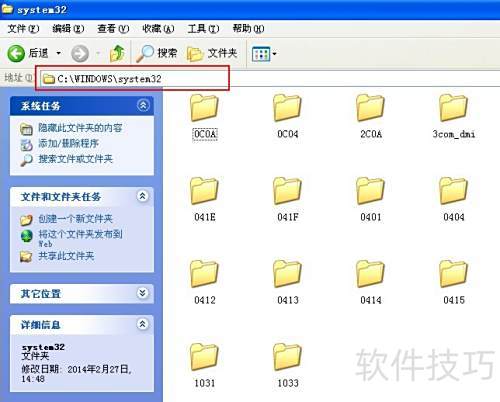This screenshot has height=402, width=500.
Task: Open the Views dropdown arrow
Action: tap(275, 54)
